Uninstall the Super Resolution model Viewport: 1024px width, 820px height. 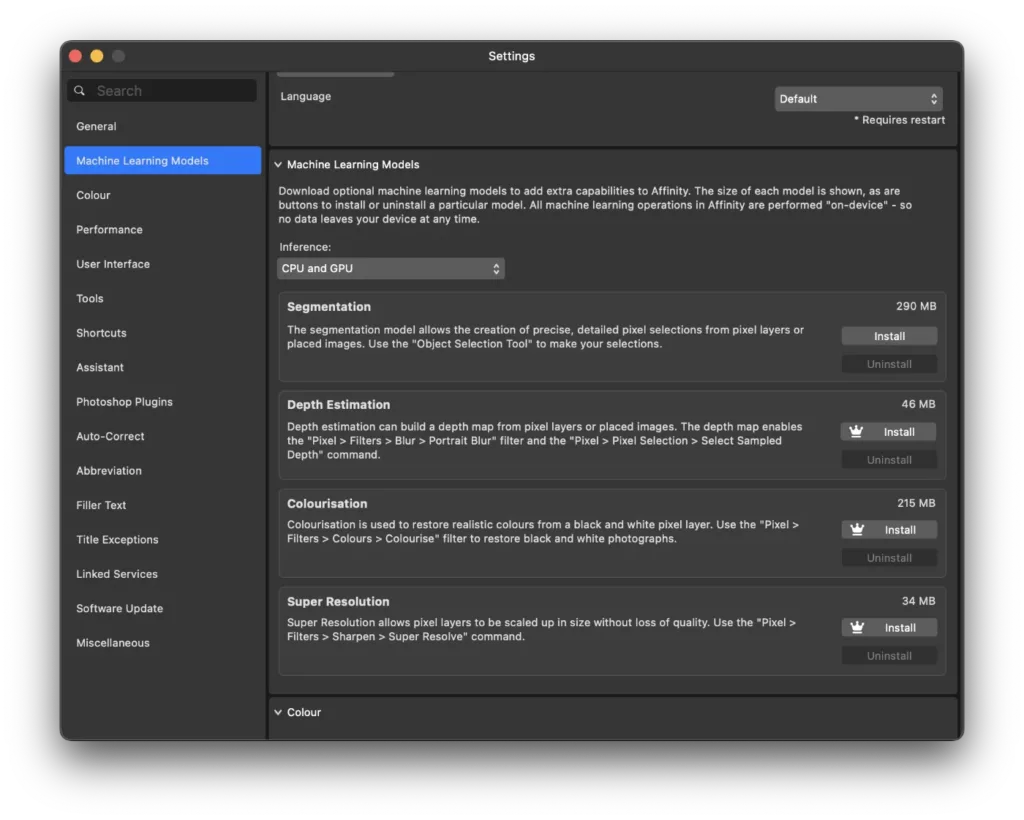click(889, 655)
